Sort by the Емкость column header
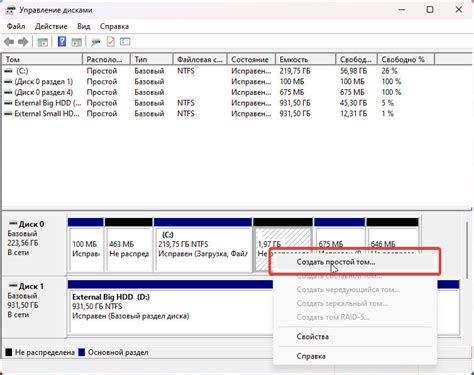Screen dimensions: 474x375 click(x=305, y=59)
